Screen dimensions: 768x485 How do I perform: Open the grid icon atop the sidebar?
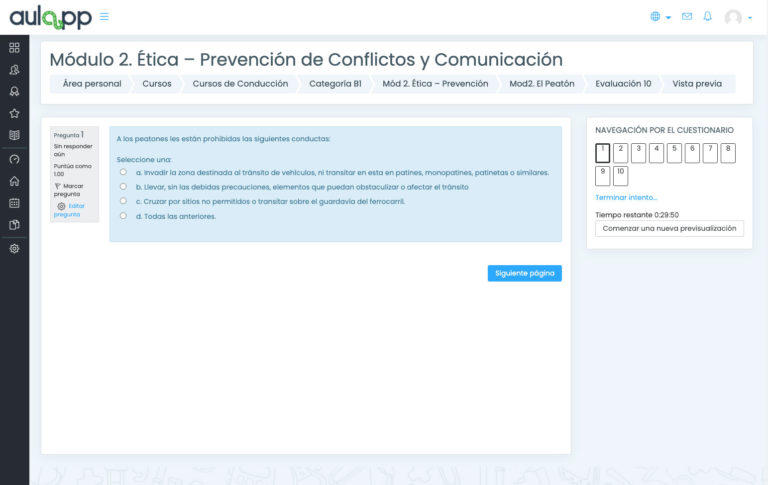[x=14, y=47]
